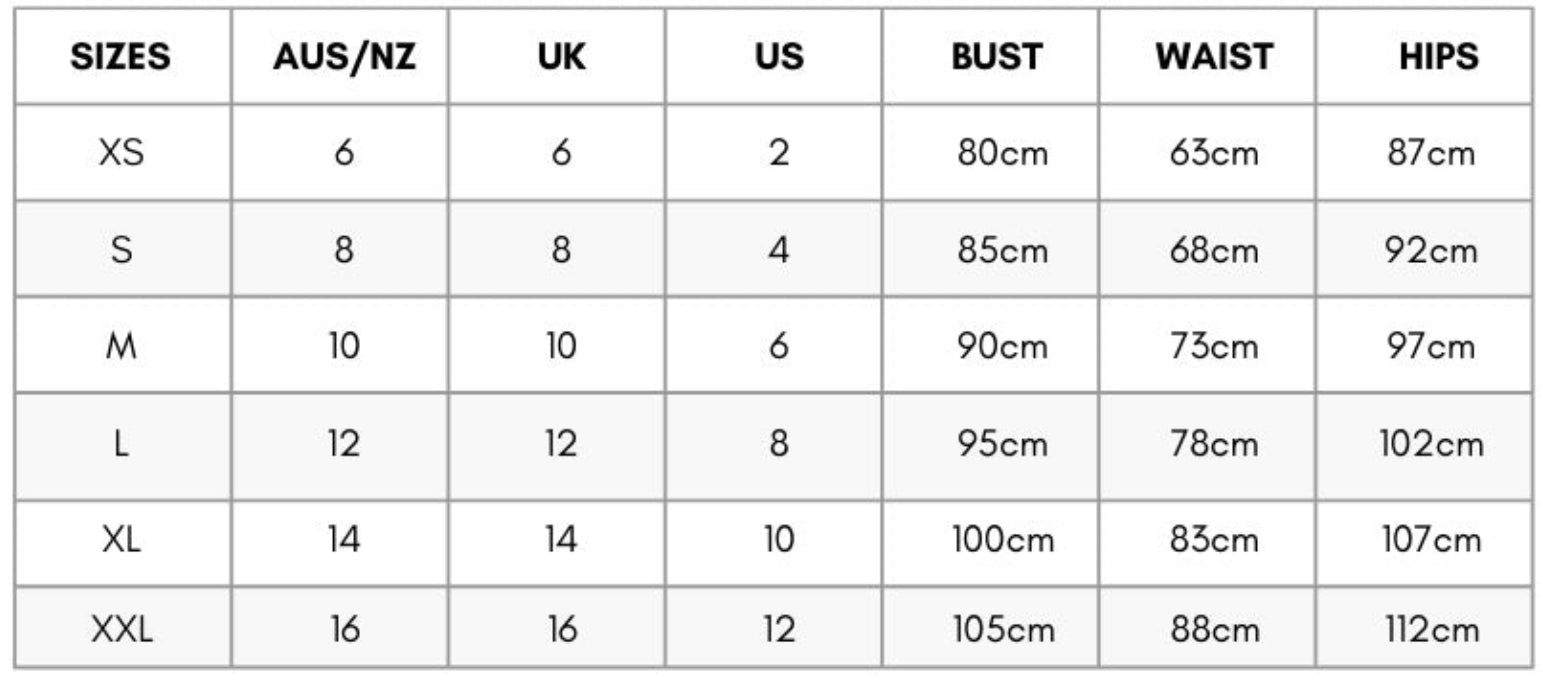Image resolution: width=1543 pixels, height=681 pixels.
Task: Select the 102cm hips cell
Action: (x=1431, y=443)
